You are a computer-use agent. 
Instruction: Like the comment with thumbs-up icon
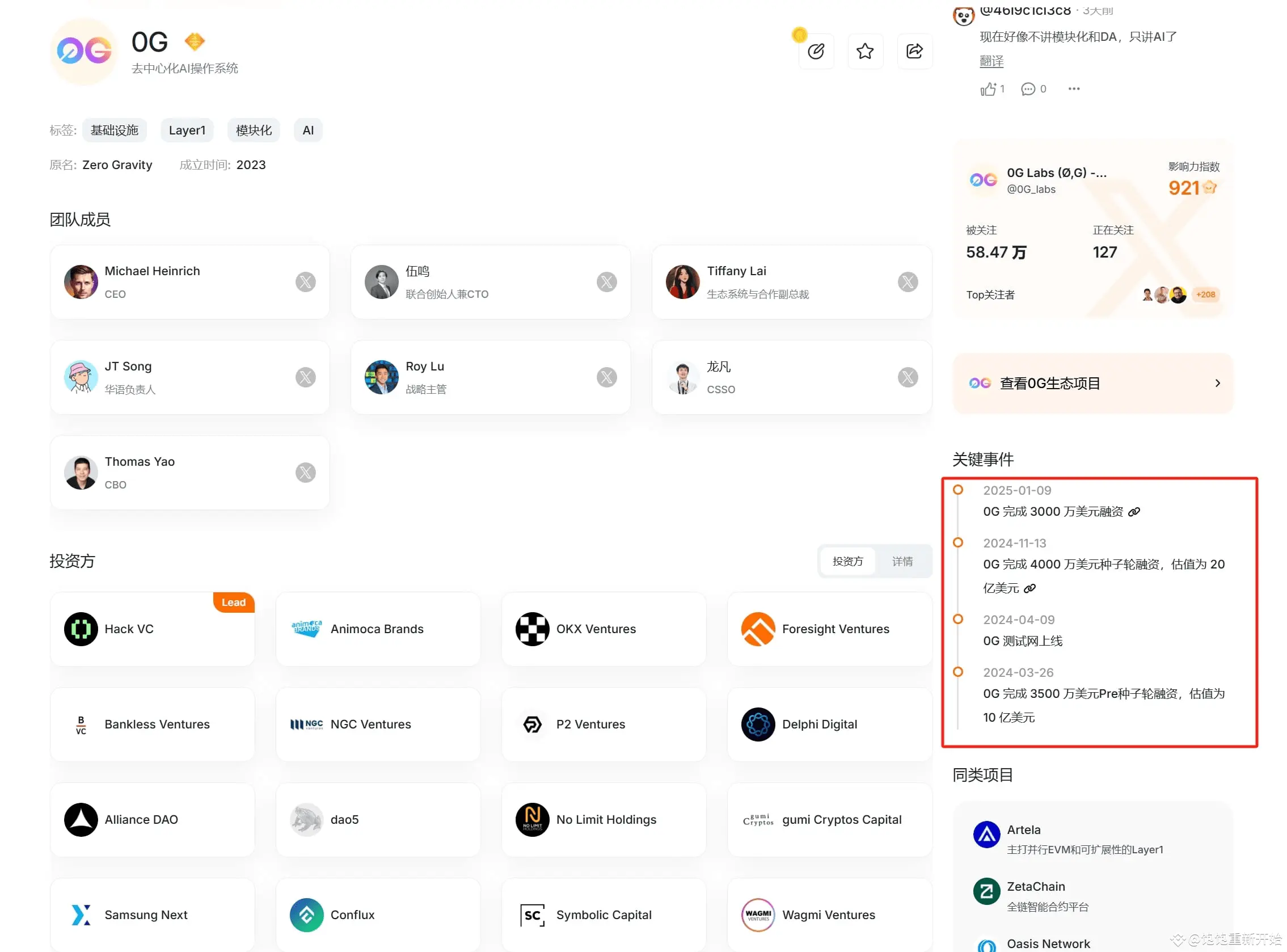(988, 89)
